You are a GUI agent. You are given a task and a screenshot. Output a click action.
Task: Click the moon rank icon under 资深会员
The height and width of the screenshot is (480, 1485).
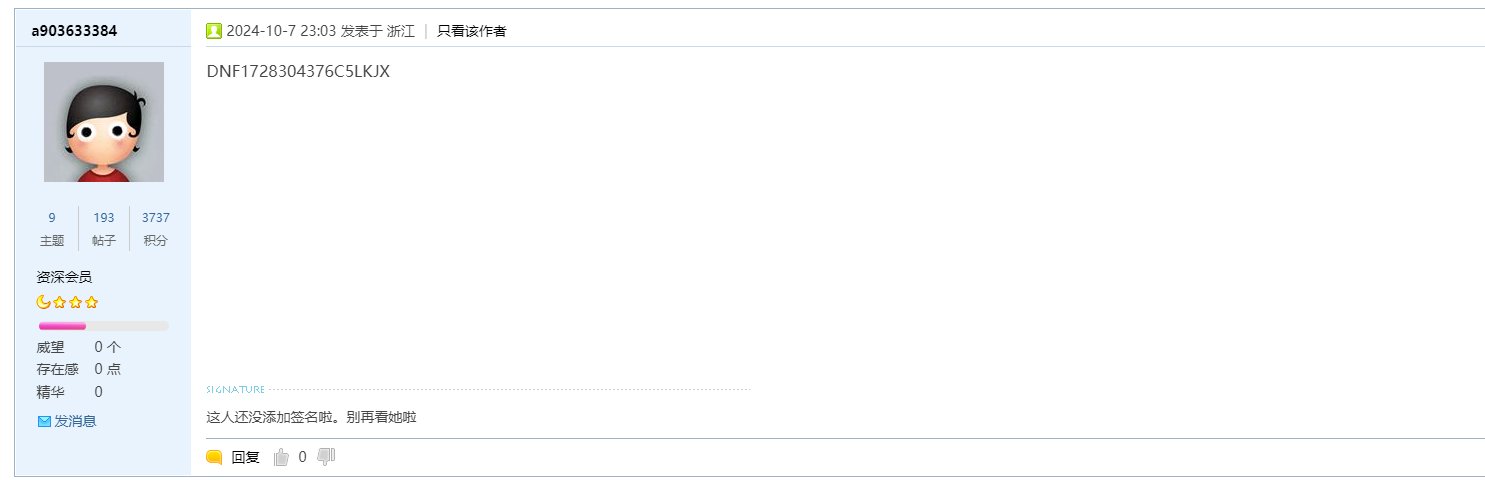click(x=43, y=302)
